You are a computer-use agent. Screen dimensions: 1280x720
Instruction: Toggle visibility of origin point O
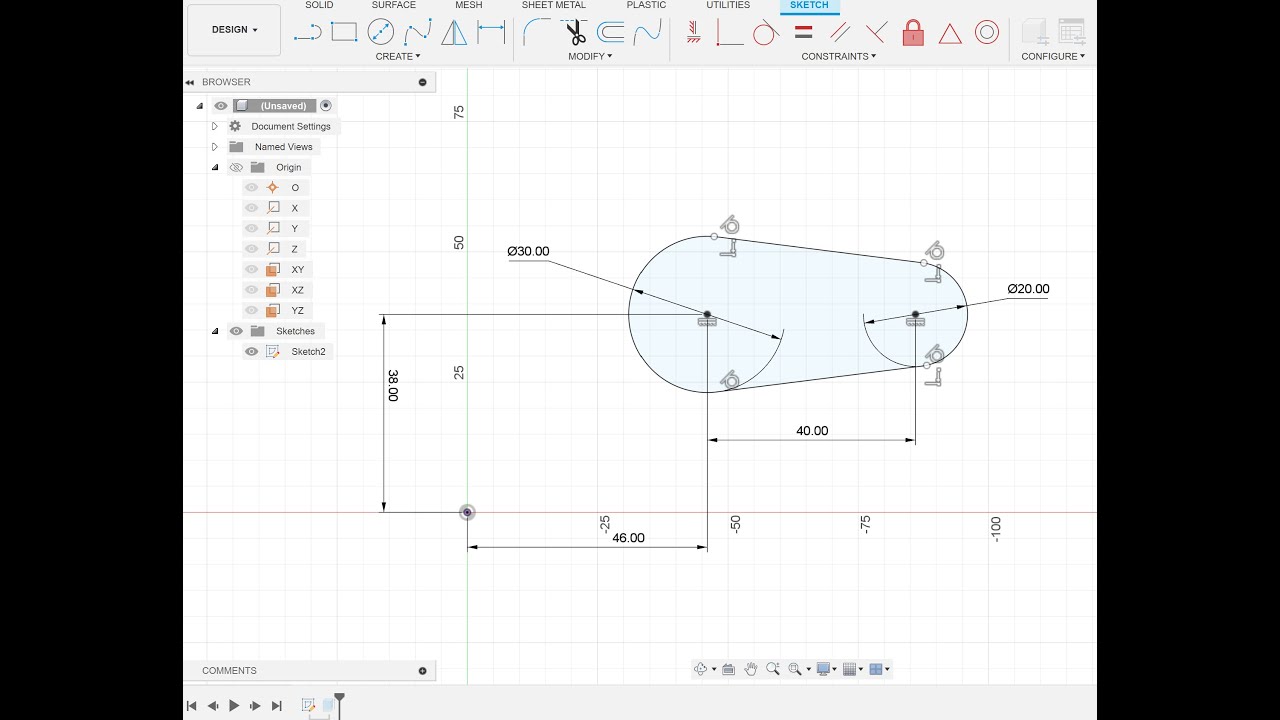252,188
